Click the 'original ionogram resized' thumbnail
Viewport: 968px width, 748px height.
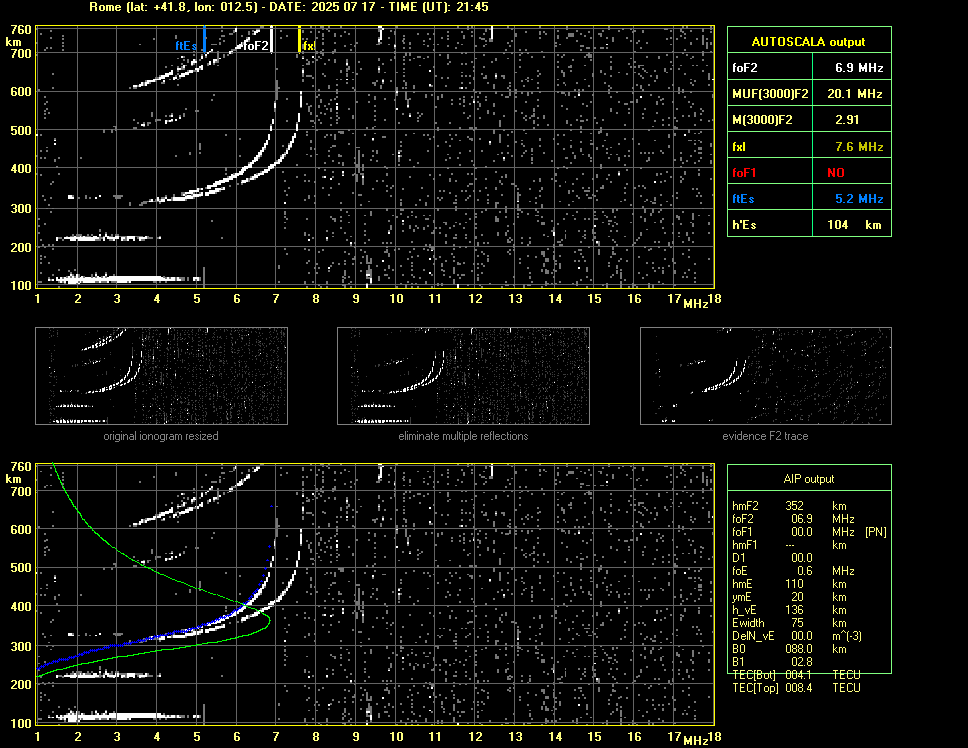(x=161, y=376)
